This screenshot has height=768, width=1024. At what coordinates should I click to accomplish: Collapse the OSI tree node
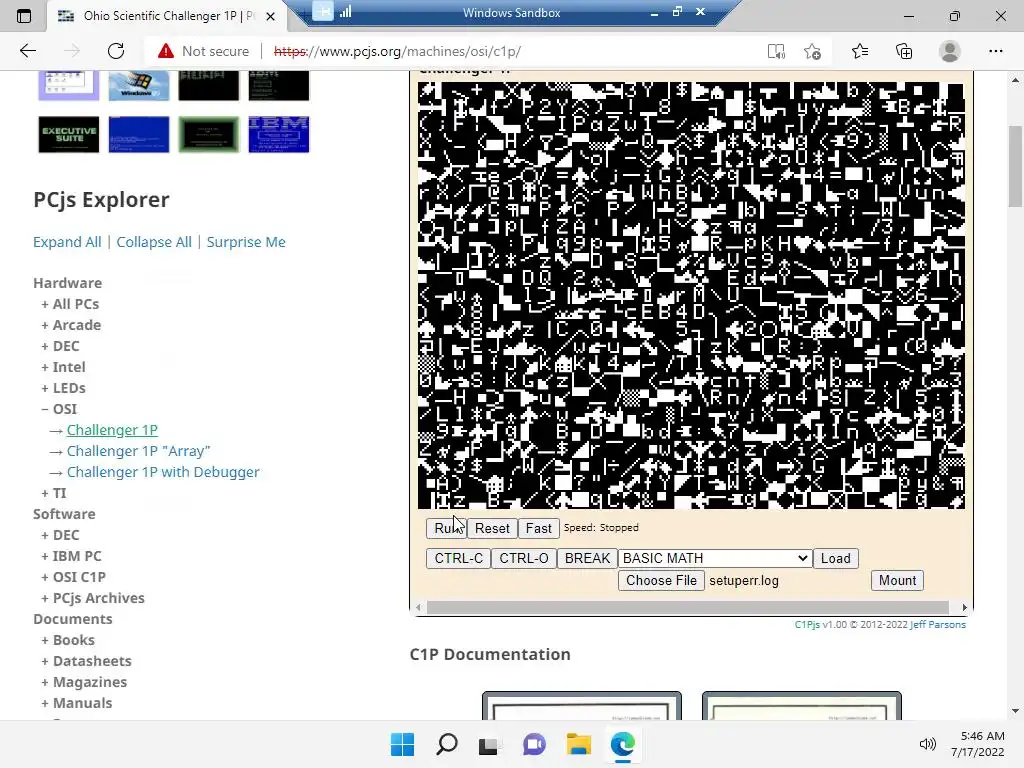coord(59,409)
